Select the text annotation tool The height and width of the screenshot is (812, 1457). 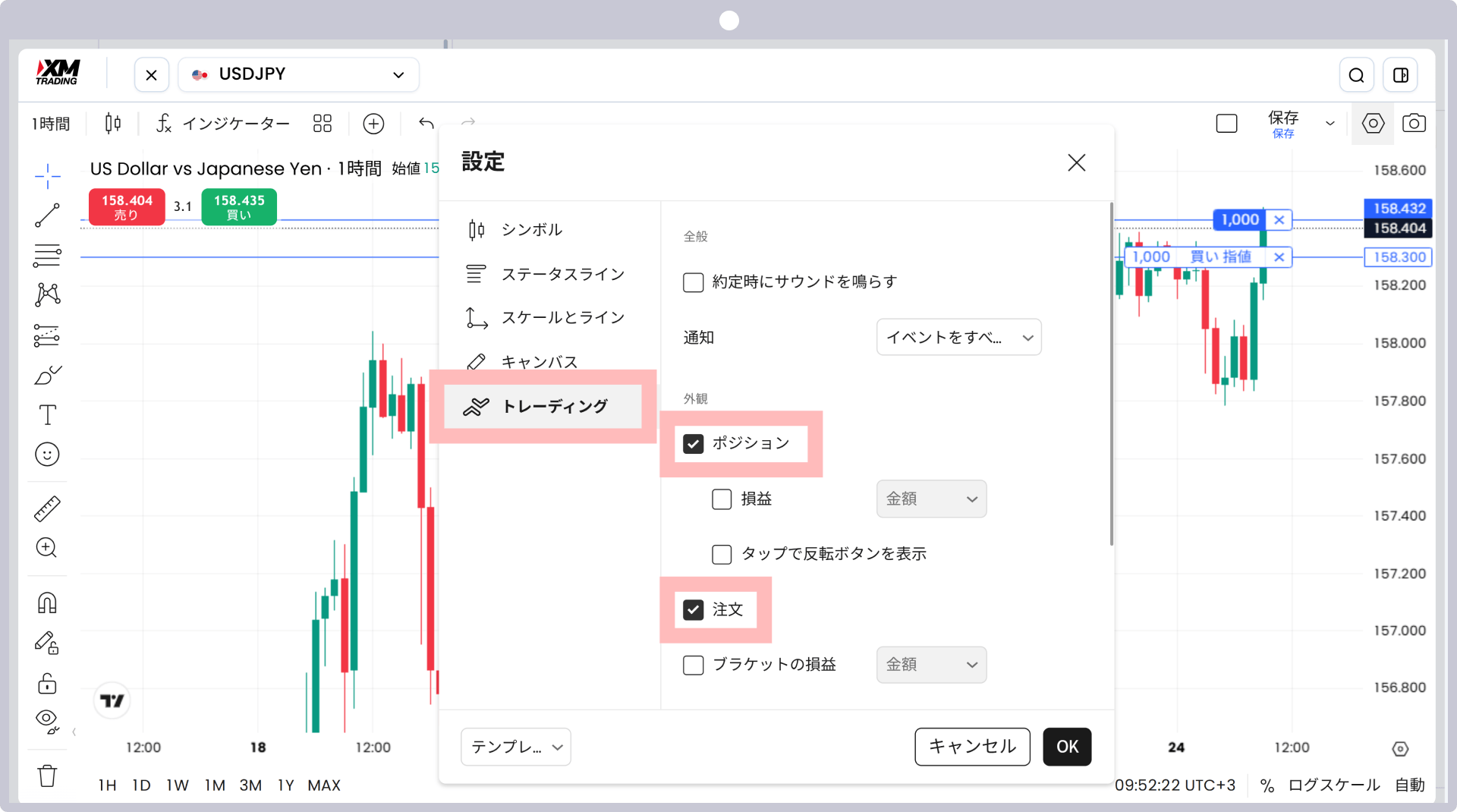47,414
